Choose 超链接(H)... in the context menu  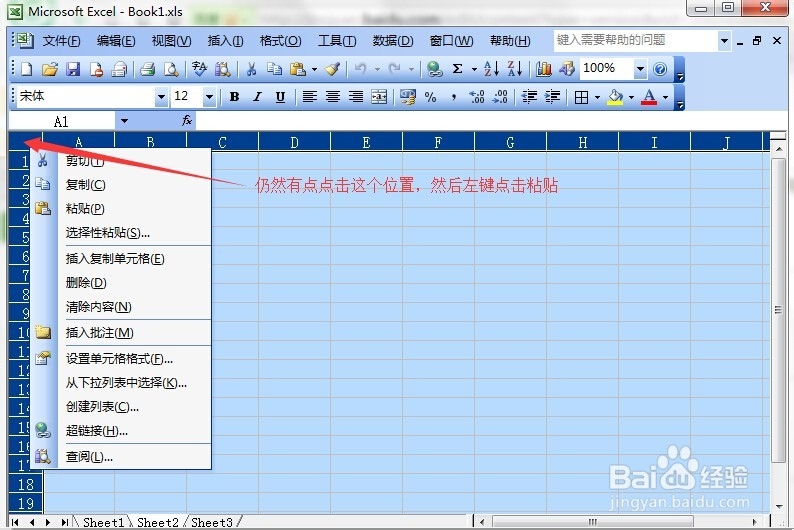click(x=121, y=431)
